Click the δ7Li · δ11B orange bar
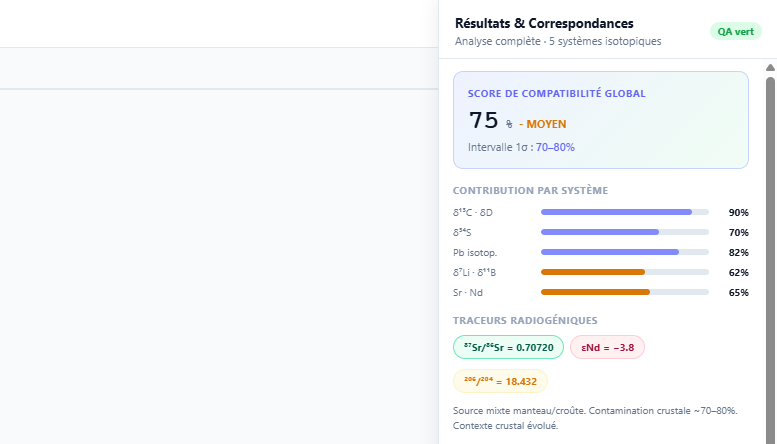The height and width of the screenshot is (444, 777). (624, 272)
